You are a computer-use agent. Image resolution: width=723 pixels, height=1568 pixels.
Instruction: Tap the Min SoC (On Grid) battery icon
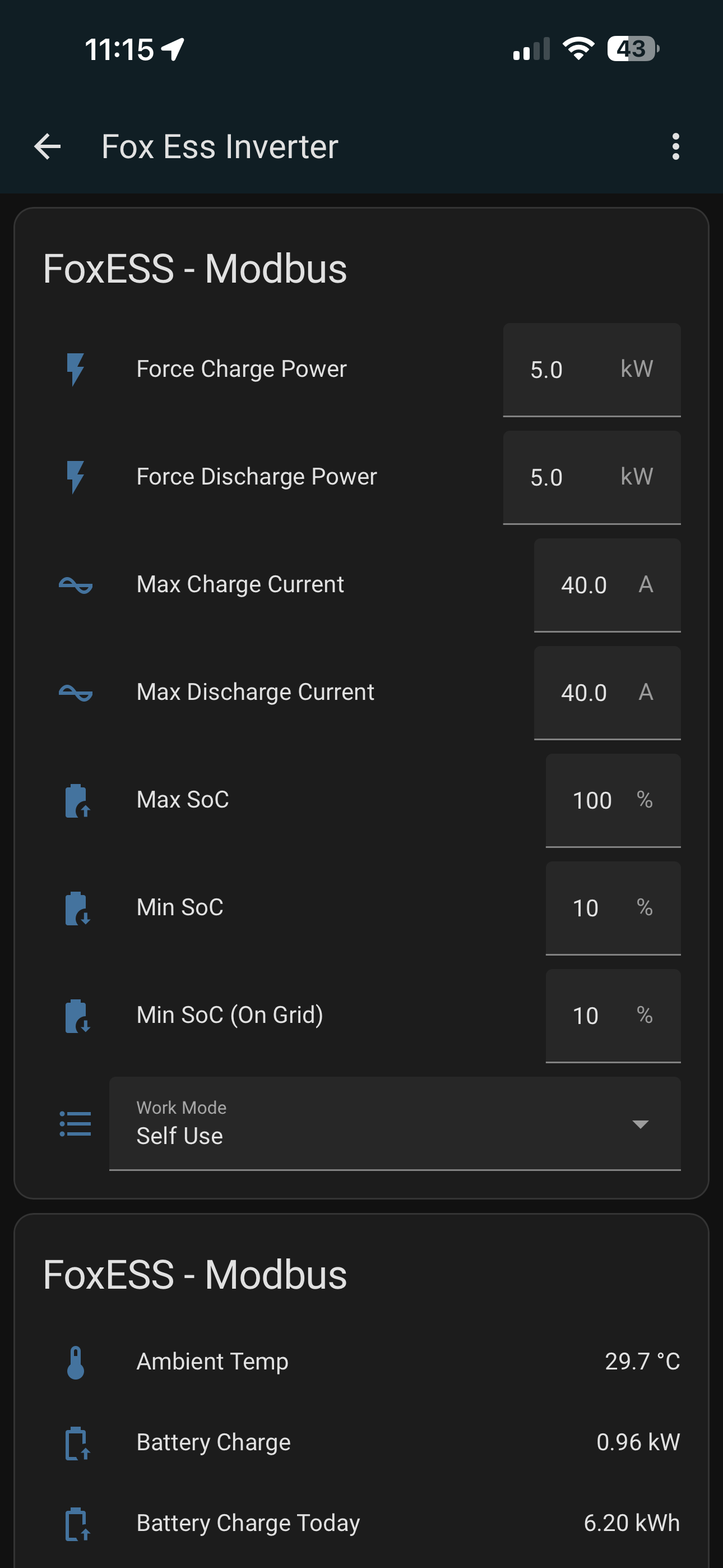(77, 1016)
